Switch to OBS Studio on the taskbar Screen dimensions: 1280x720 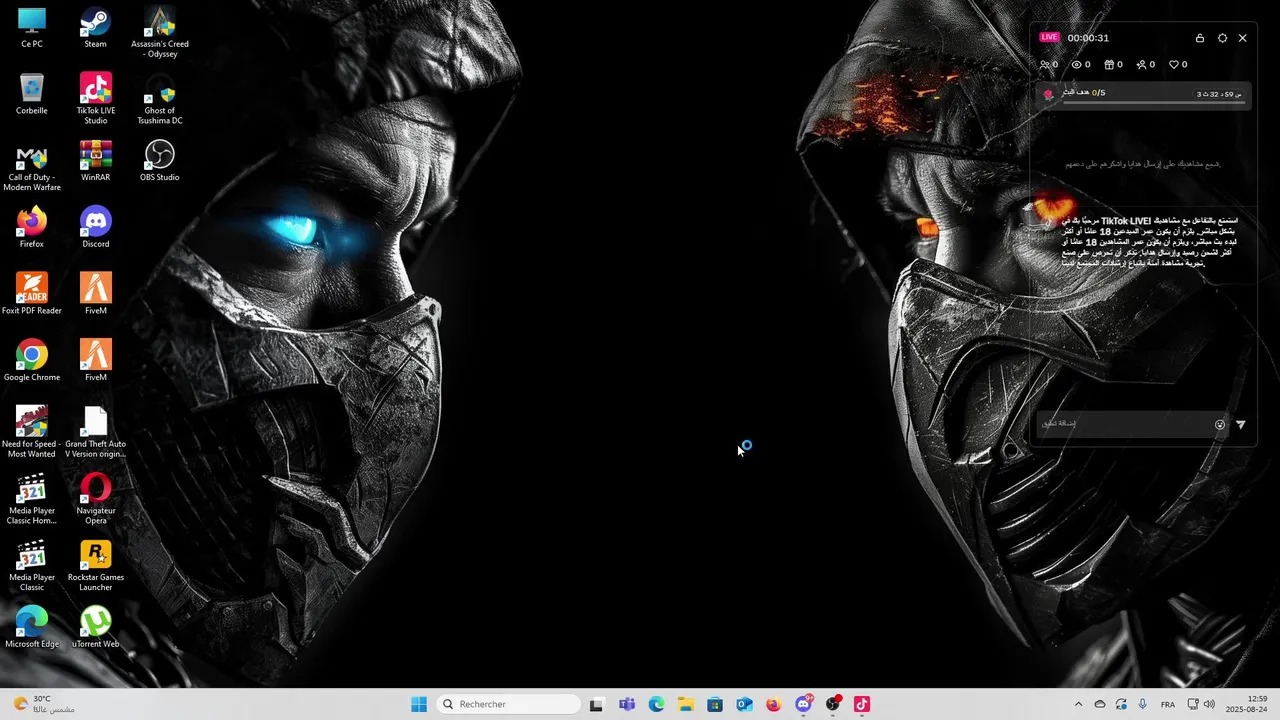[833, 704]
